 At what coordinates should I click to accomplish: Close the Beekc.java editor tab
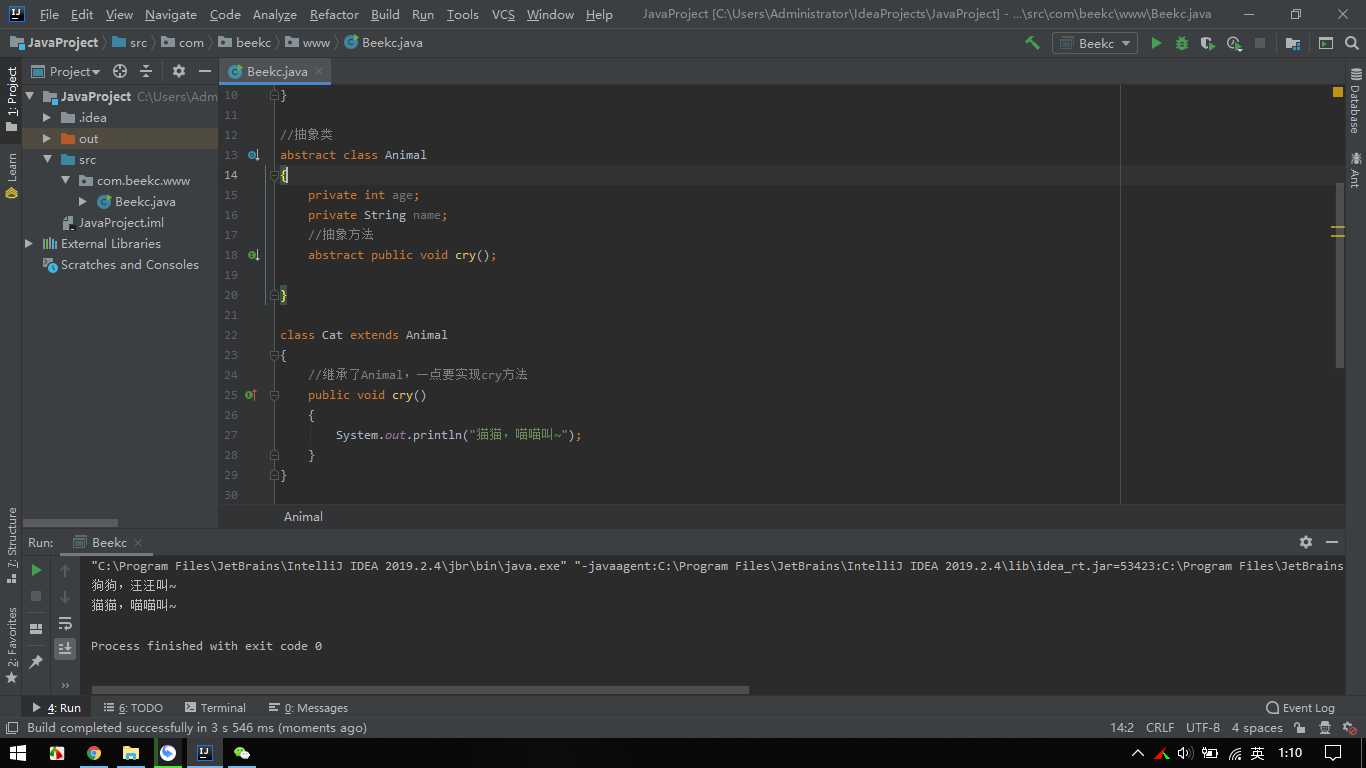tap(319, 71)
